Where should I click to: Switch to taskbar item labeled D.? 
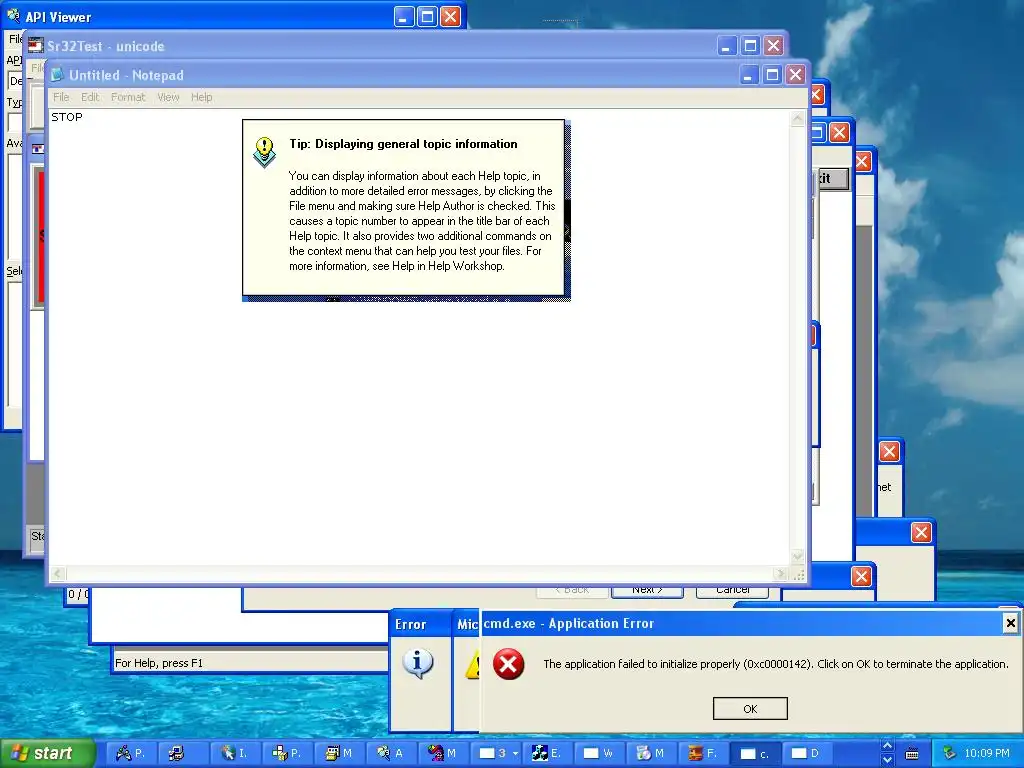808,754
